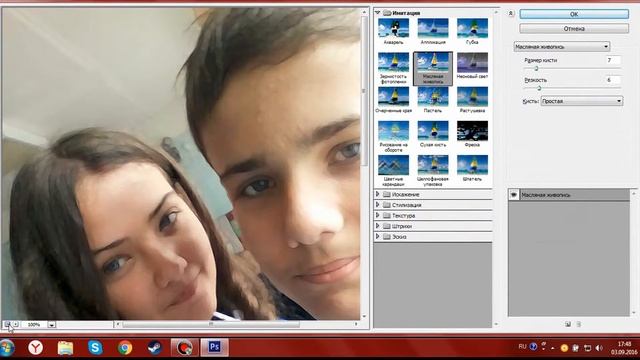Viewport: 640px width, 360px height.
Task: Click the volume speaker tray icon
Action: [599, 348]
